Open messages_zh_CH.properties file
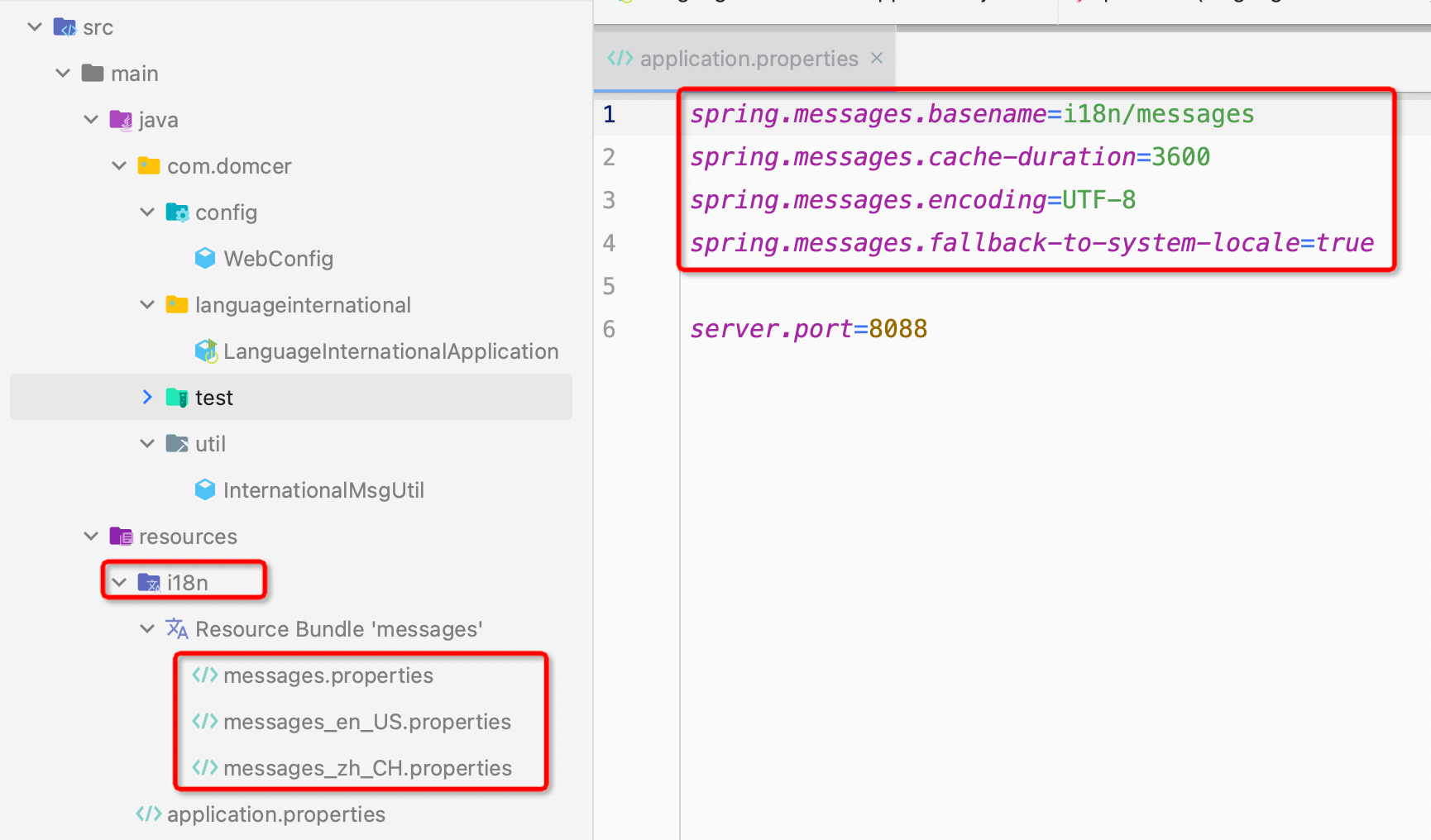Screen dimensions: 1431x840 pyautogui.click(x=367, y=768)
